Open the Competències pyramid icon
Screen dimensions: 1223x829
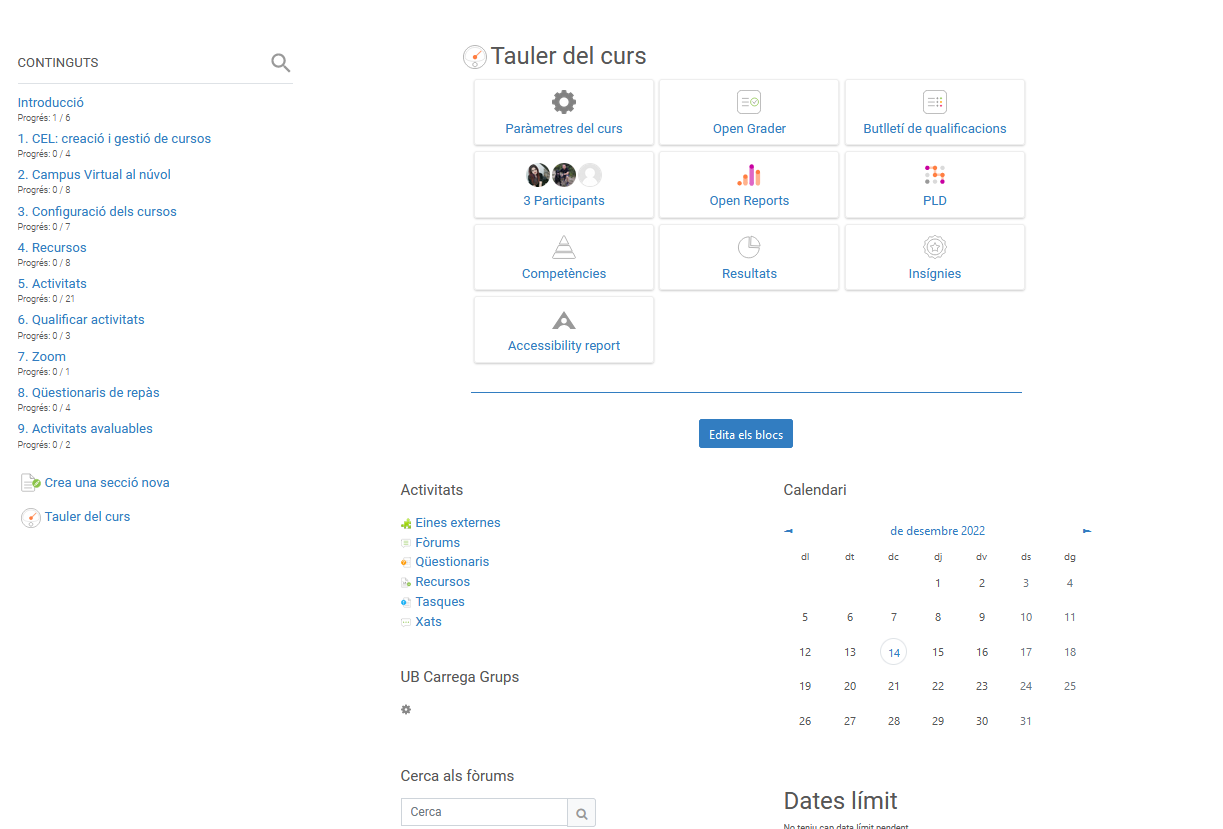pyautogui.click(x=564, y=247)
